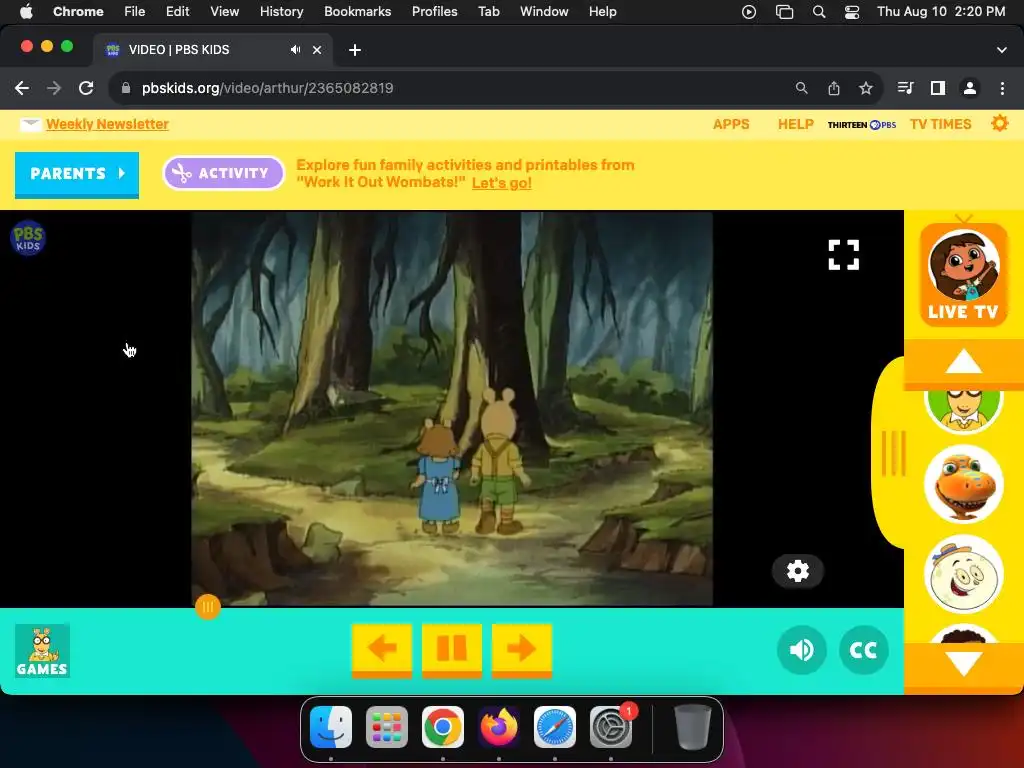
Task: Open the Trash in the Dock
Action: tap(692, 727)
